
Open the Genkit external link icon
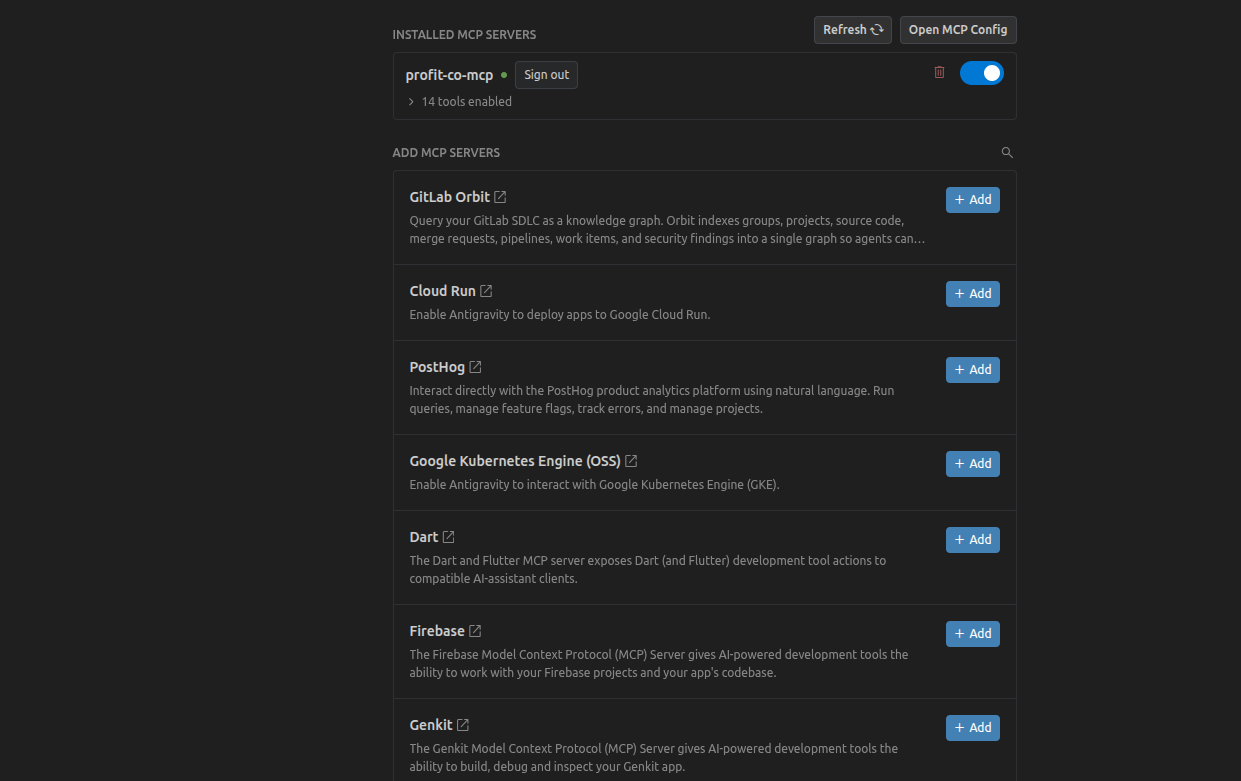point(463,725)
